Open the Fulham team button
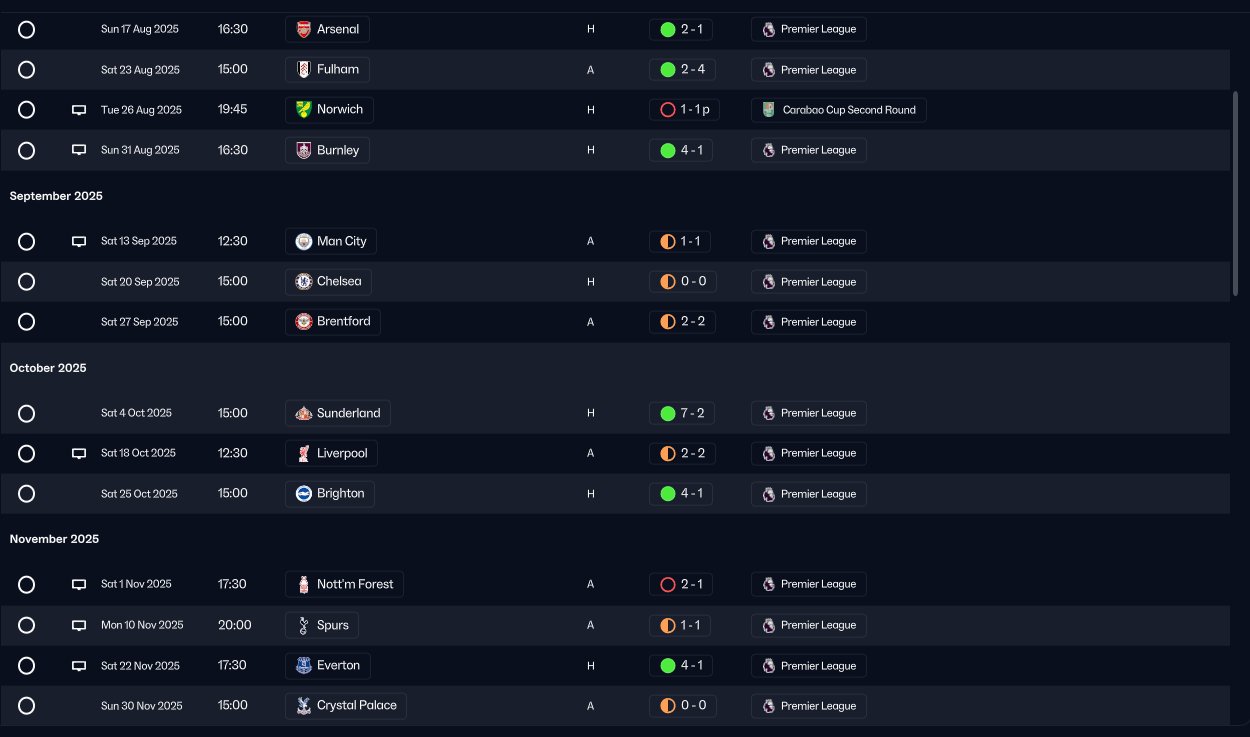This screenshot has height=737, width=1250. point(328,69)
